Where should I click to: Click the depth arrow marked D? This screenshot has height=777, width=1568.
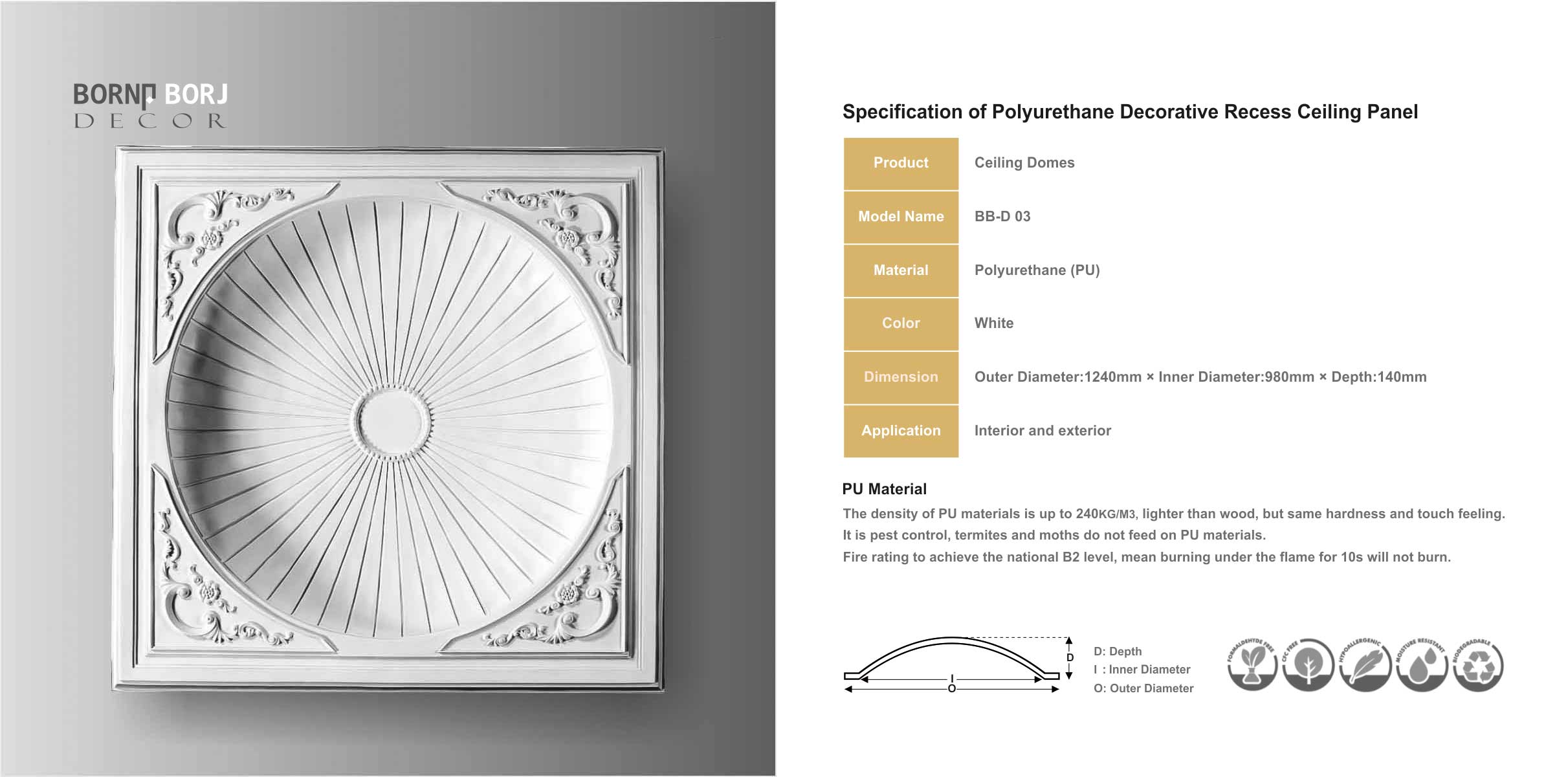click(x=1070, y=658)
